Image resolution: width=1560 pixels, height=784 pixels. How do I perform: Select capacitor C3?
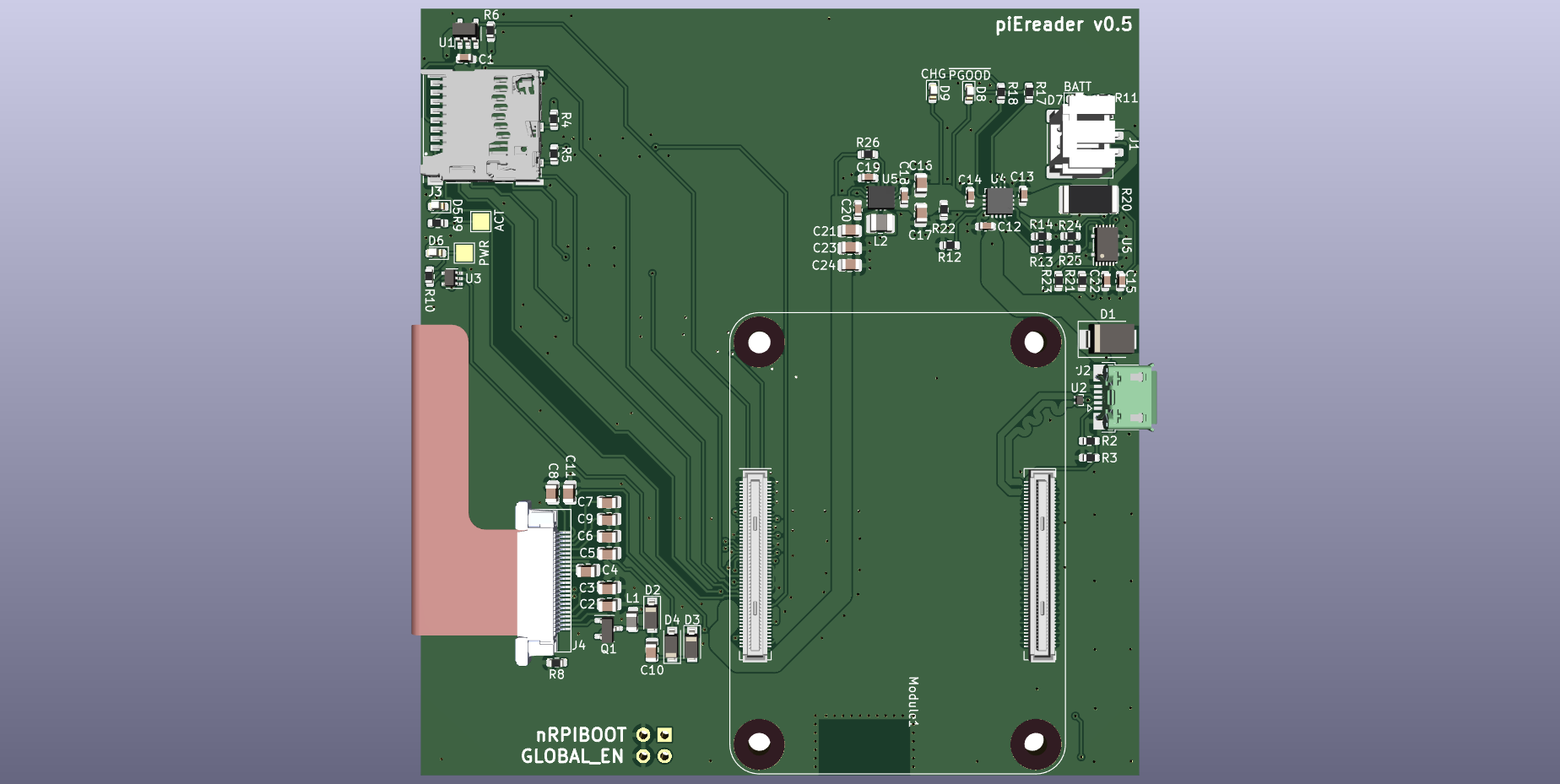tap(609, 587)
